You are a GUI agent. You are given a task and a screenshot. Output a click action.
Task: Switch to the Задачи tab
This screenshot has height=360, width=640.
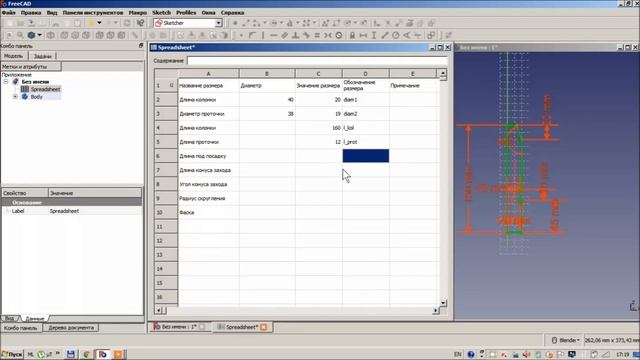tap(42, 56)
